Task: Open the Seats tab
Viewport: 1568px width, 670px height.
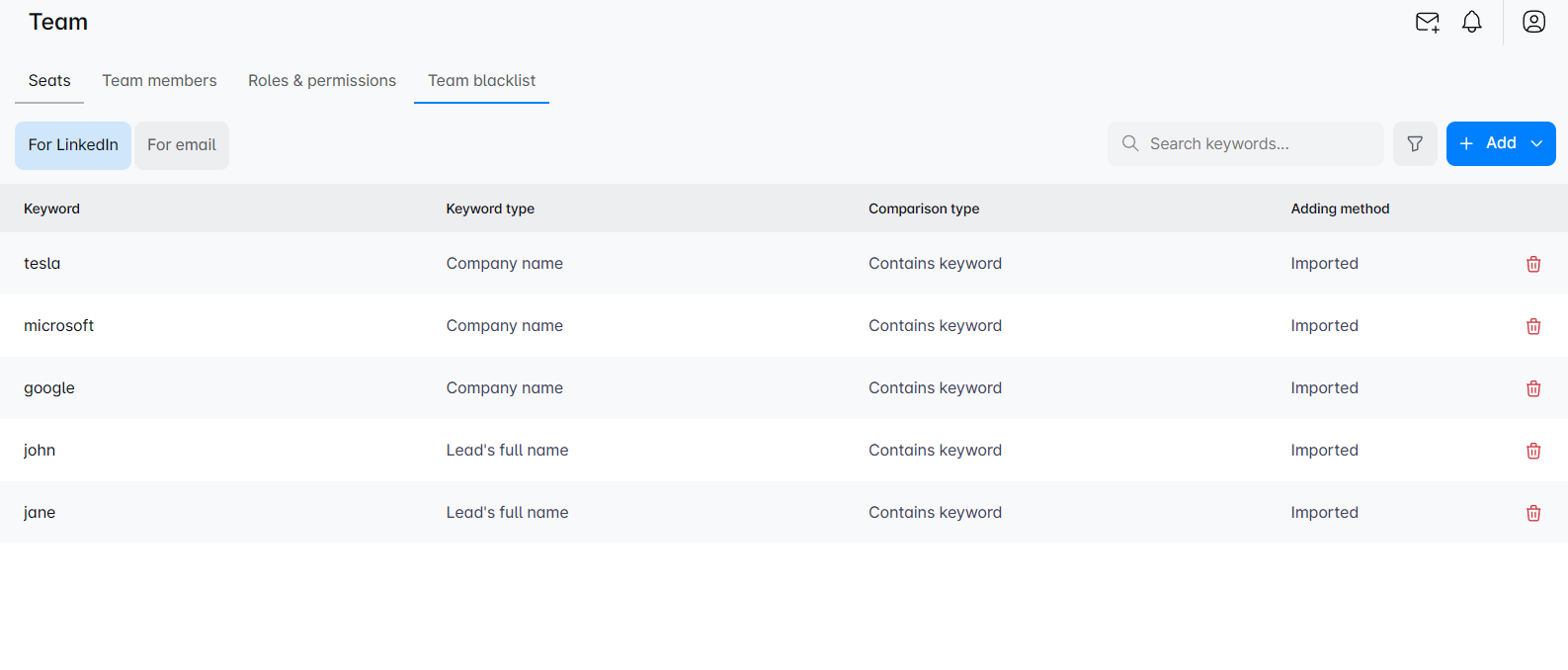Action: 49,81
